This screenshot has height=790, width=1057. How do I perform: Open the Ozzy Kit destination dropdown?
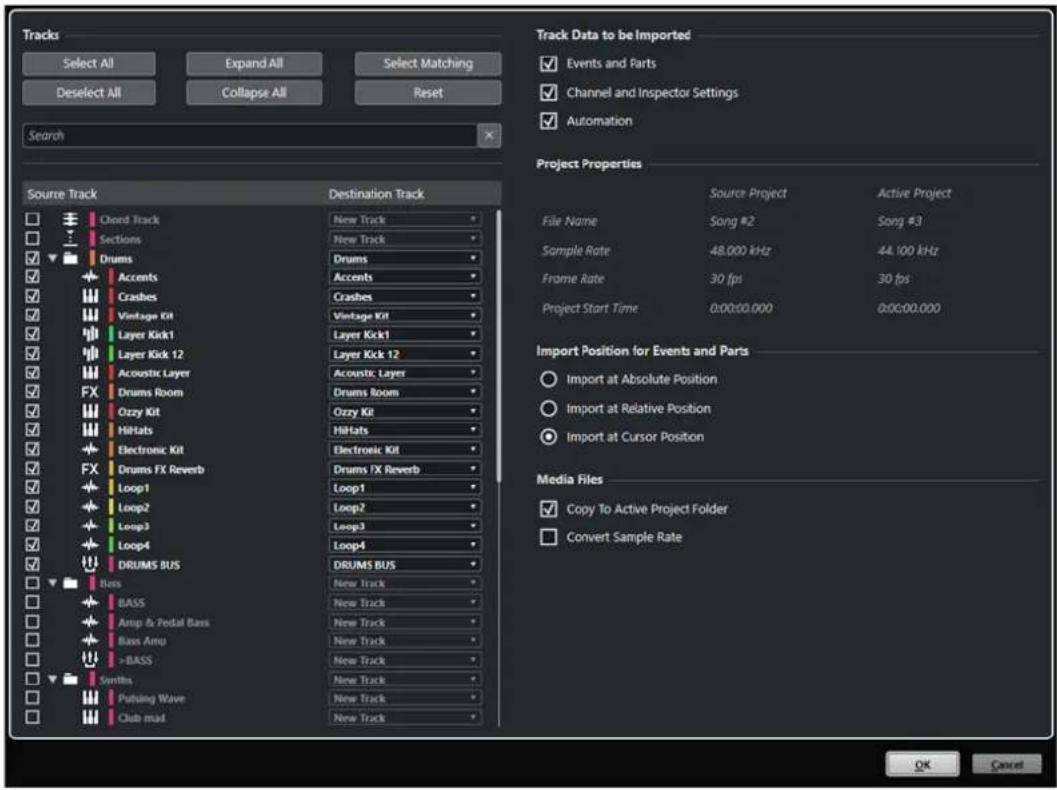point(404,411)
